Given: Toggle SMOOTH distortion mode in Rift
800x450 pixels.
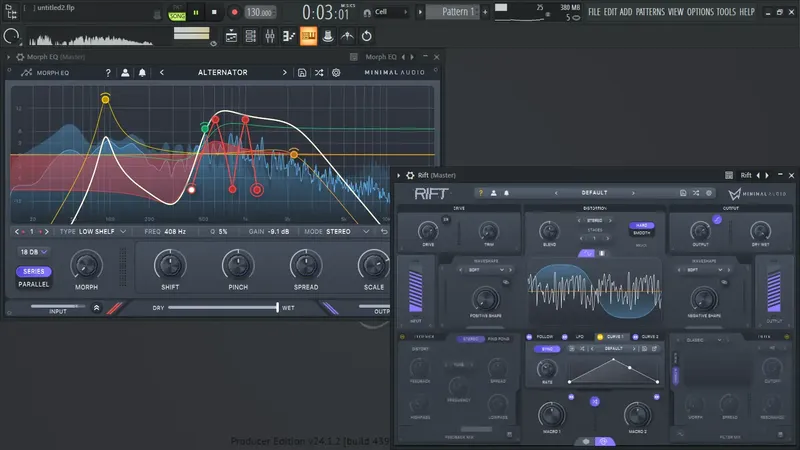Looking at the screenshot, I should point(641,234).
